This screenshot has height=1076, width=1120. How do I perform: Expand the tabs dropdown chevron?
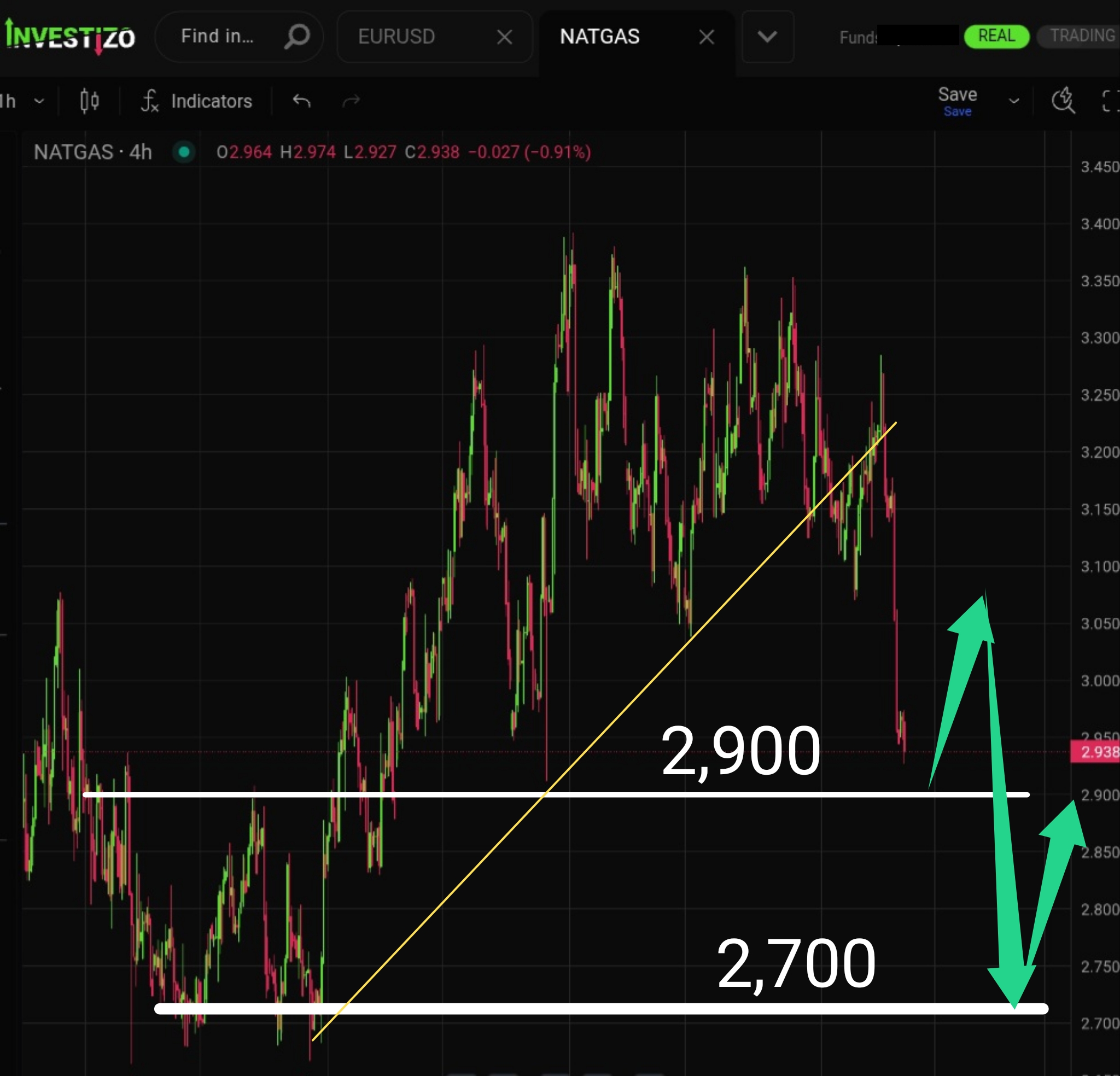(767, 37)
